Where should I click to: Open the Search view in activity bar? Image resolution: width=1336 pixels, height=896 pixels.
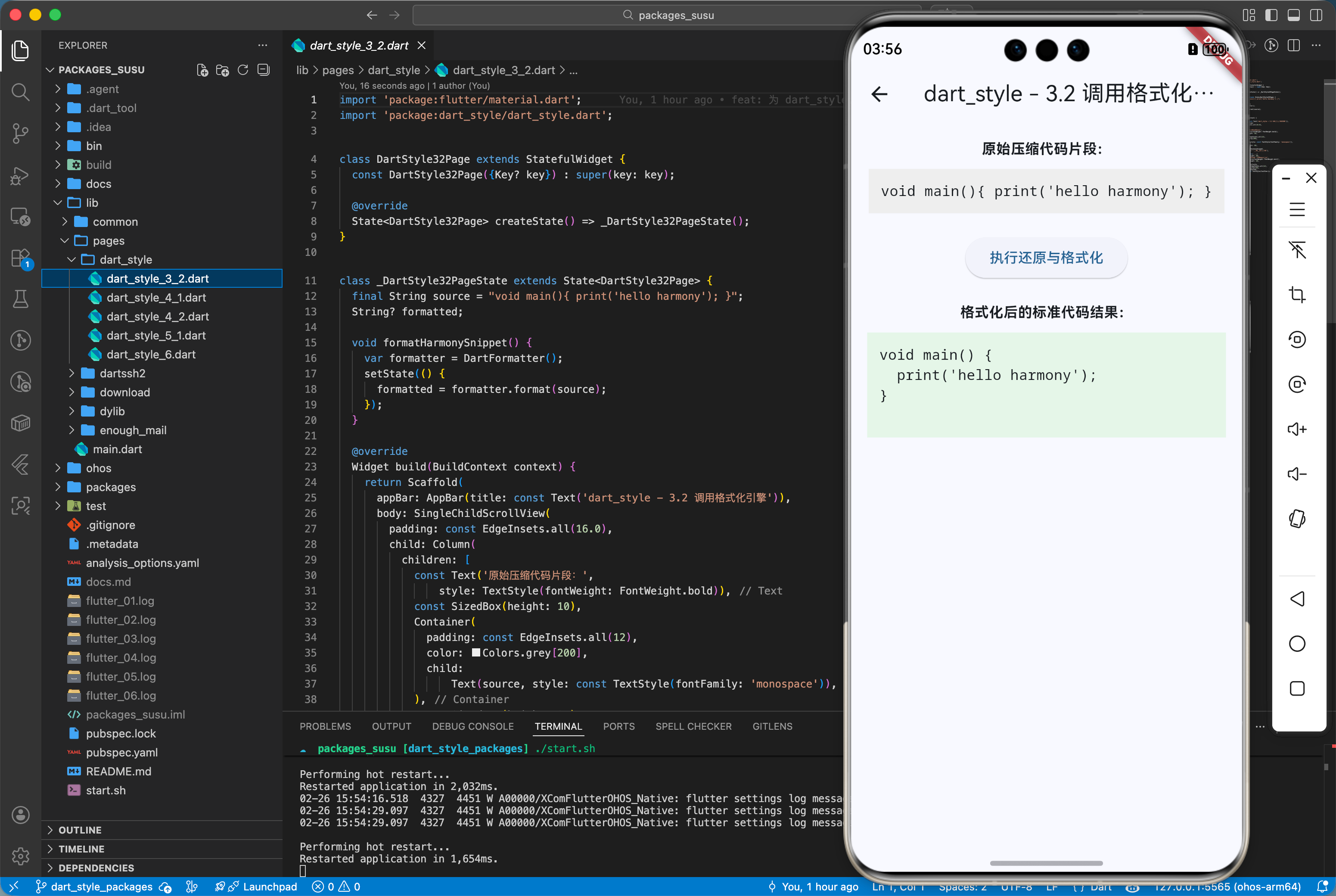21,92
